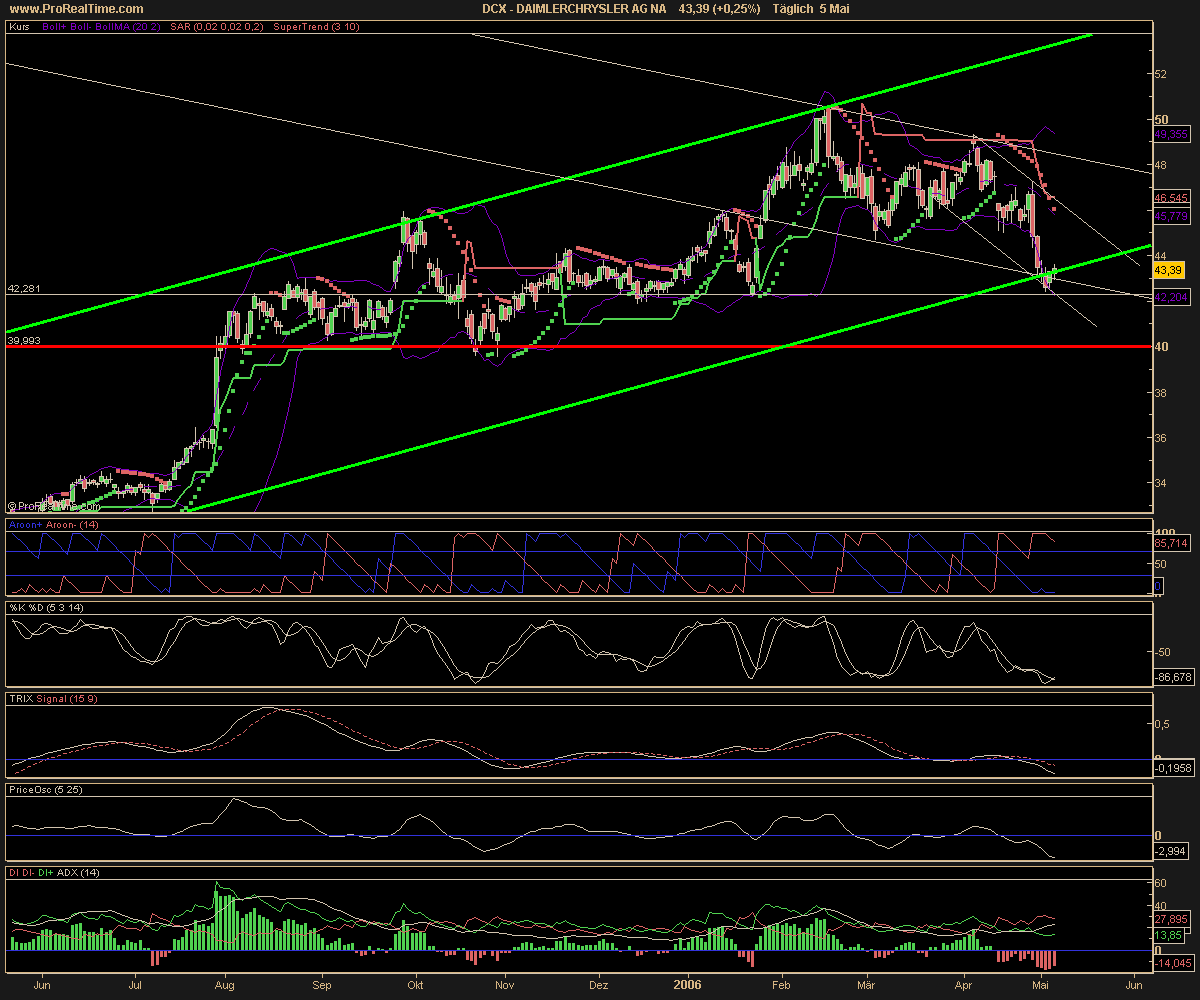Click the Jun marker at axis start
Image resolution: width=1200 pixels, height=1000 pixels.
point(43,984)
